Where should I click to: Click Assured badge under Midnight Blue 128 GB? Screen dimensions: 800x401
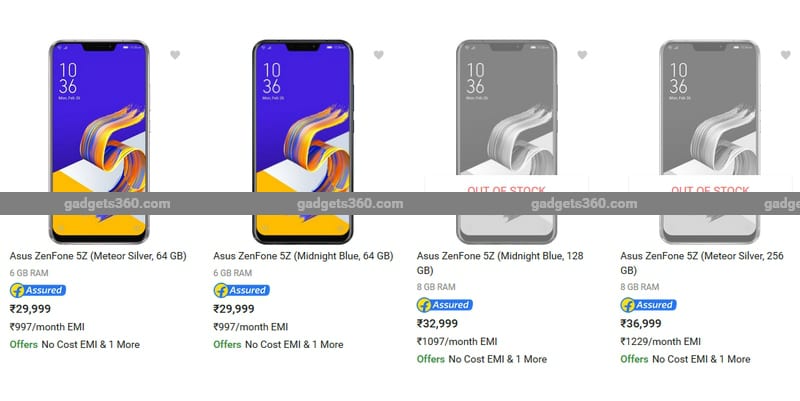pyautogui.click(x=445, y=305)
